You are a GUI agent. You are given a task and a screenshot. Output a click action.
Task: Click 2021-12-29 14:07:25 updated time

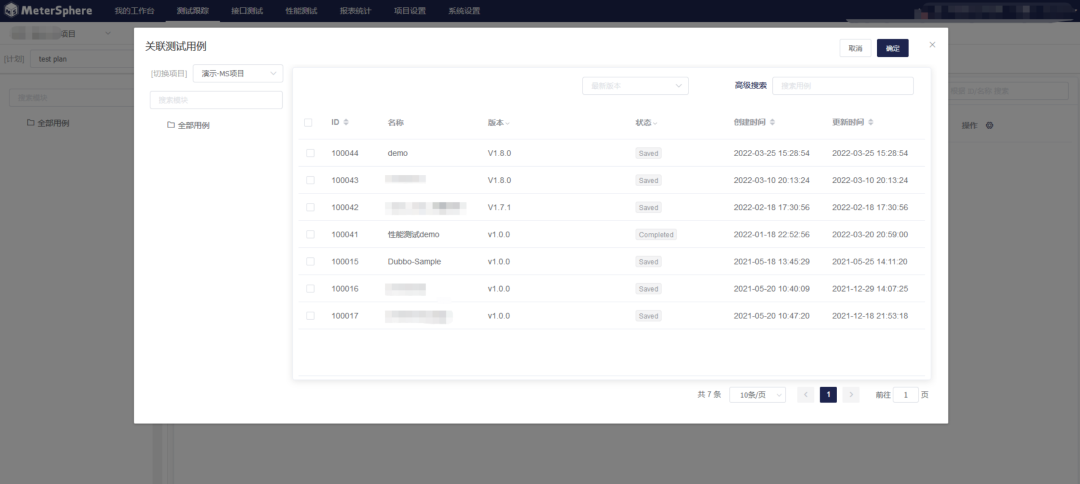[x=870, y=288]
